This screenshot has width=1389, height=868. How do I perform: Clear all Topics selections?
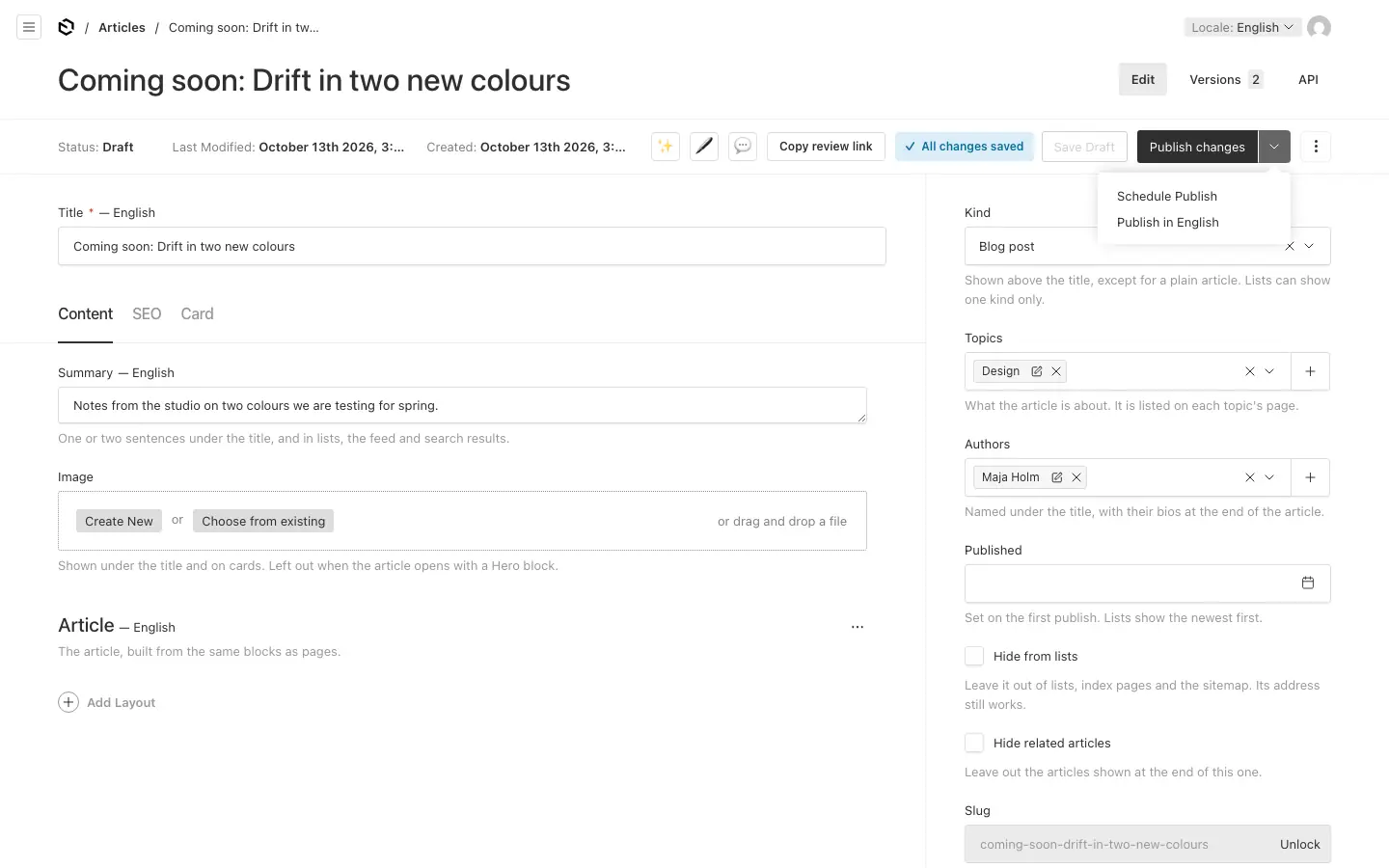click(x=1250, y=371)
